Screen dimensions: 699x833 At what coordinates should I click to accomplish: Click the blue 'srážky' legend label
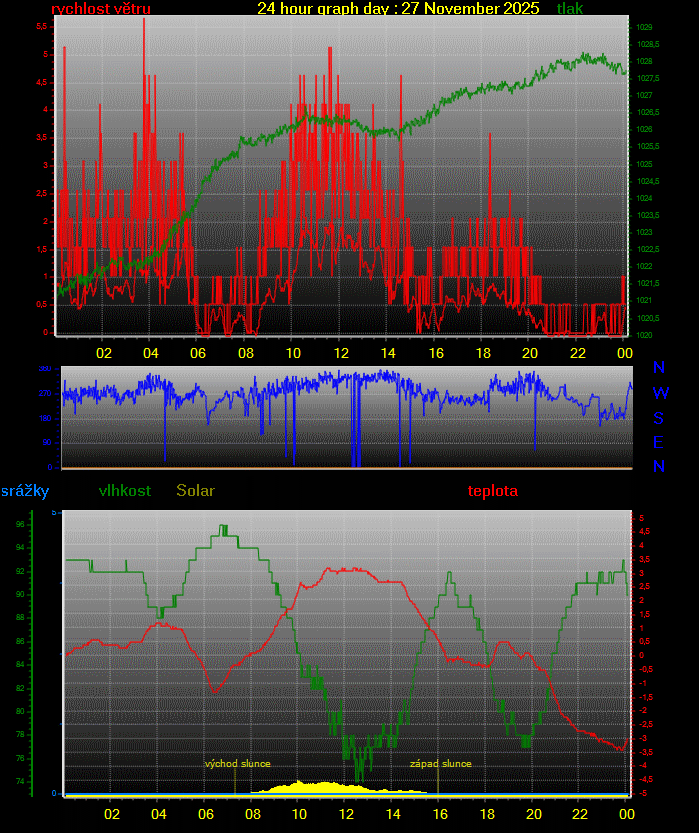(x=25, y=491)
